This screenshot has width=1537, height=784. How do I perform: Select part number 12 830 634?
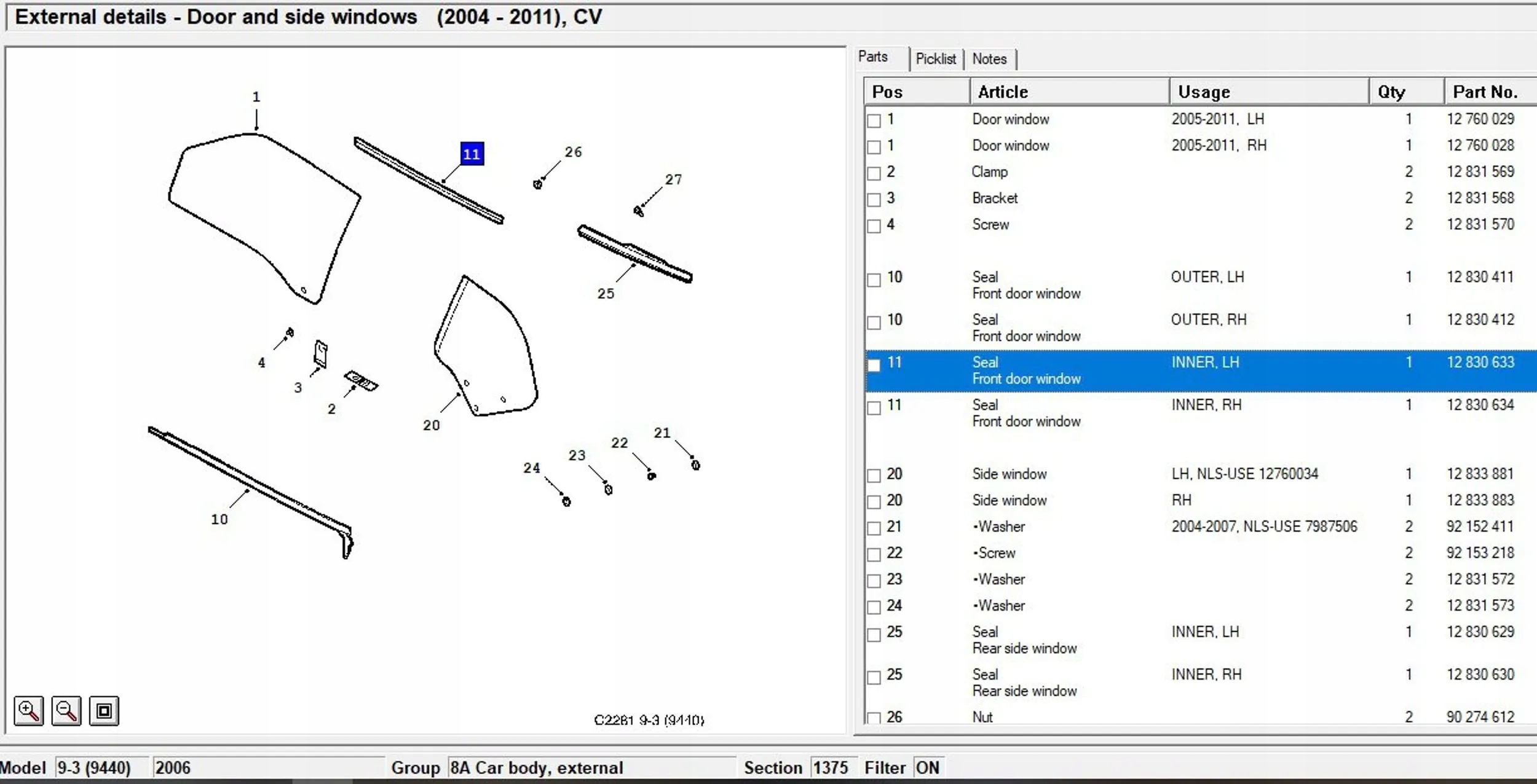[x=1480, y=406]
